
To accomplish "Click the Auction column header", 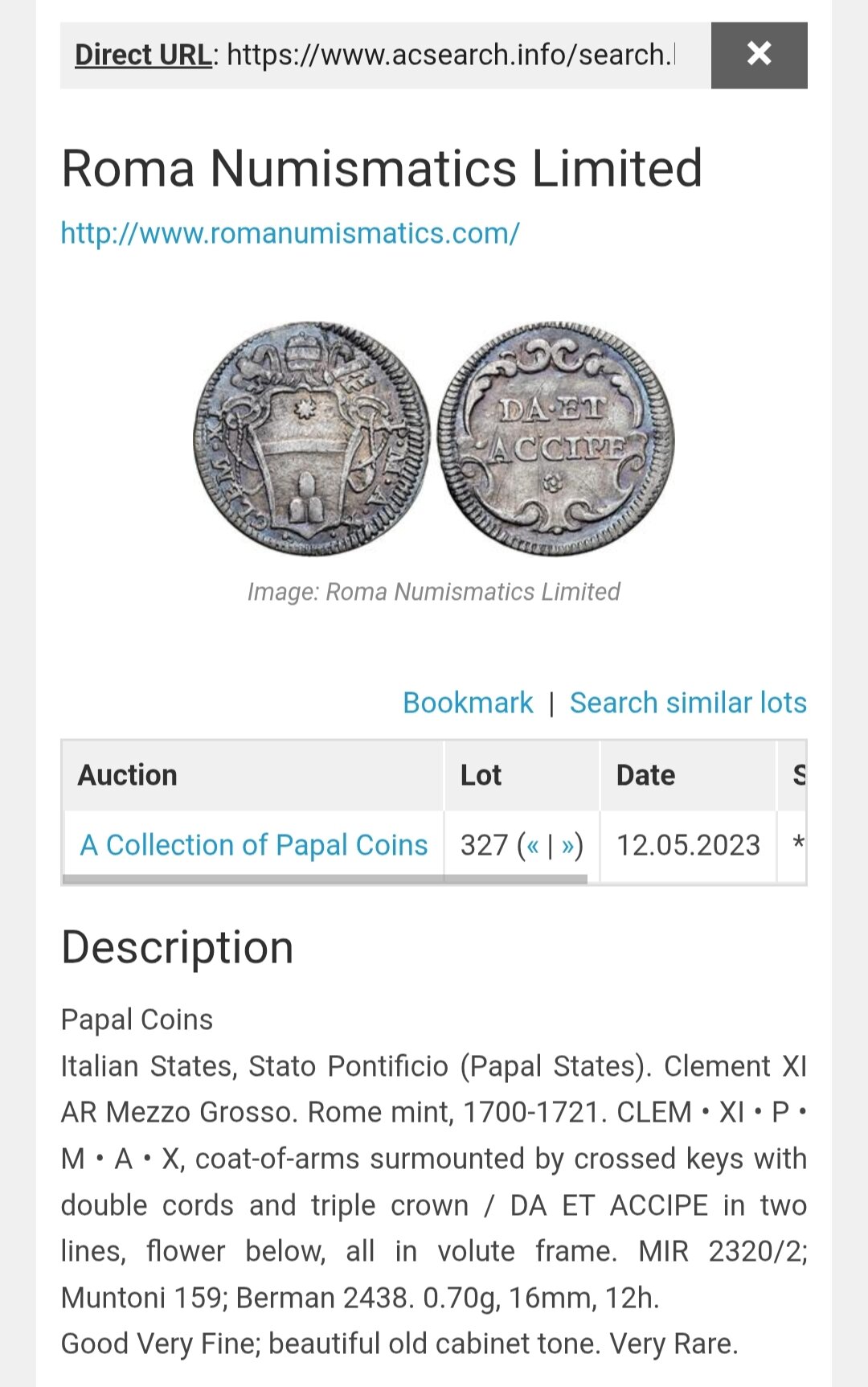I will coord(128,775).
